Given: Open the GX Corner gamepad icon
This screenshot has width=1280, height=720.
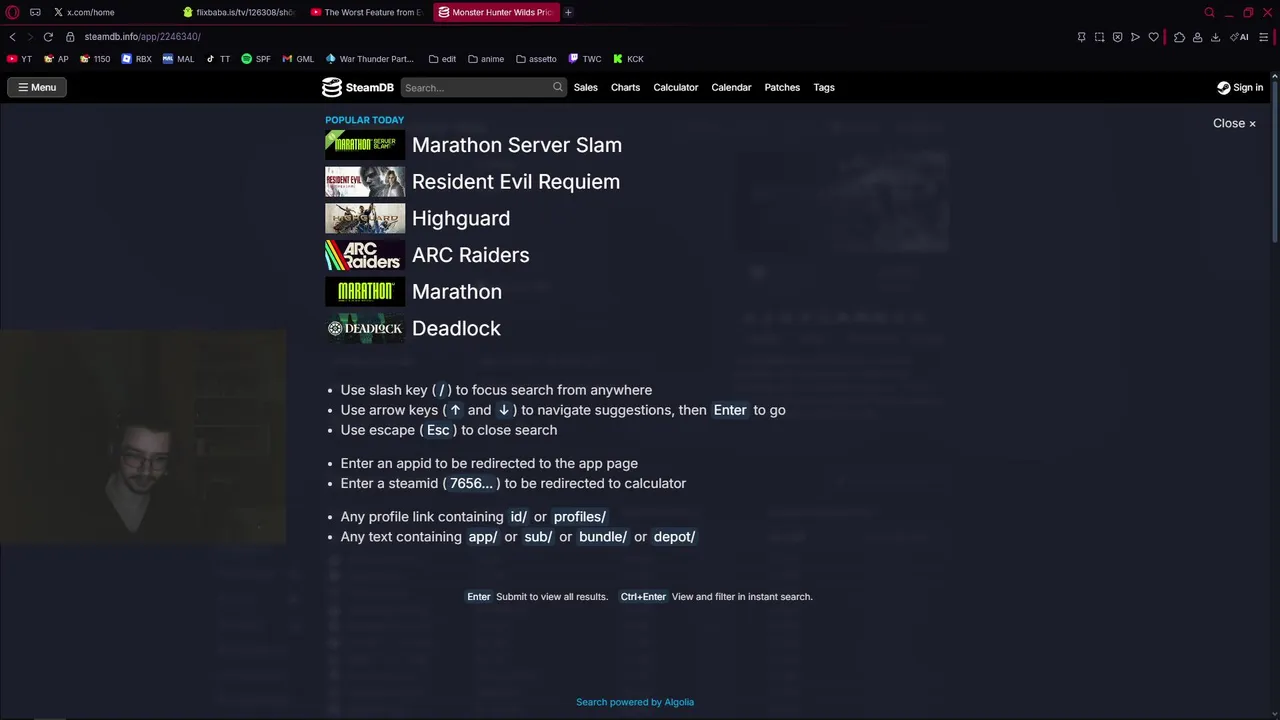Looking at the screenshot, I should (35, 12).
